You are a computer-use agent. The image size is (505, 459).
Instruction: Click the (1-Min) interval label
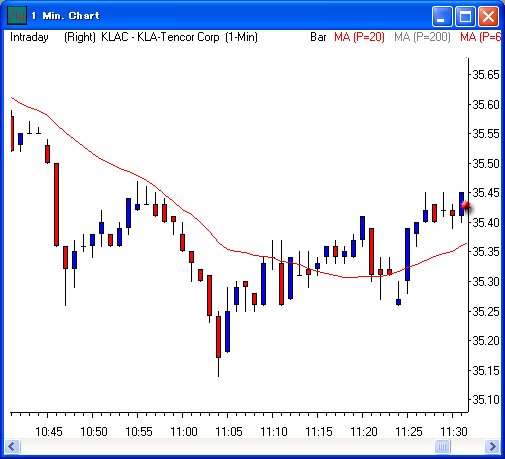[241, 37]
